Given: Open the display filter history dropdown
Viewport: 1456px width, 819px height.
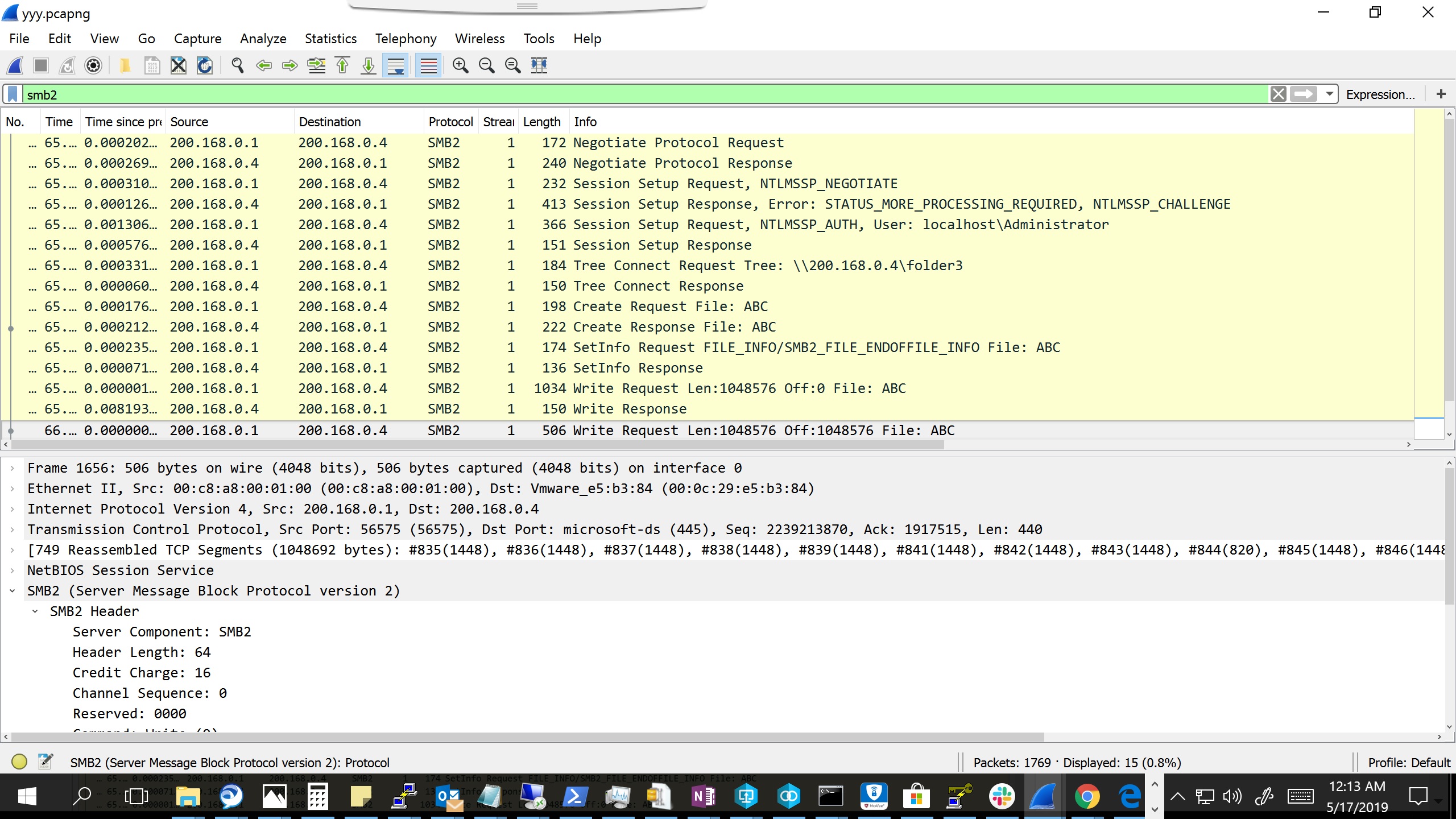Looking at the screenshot, I should pyautogui.click(x=1329, y=94).
